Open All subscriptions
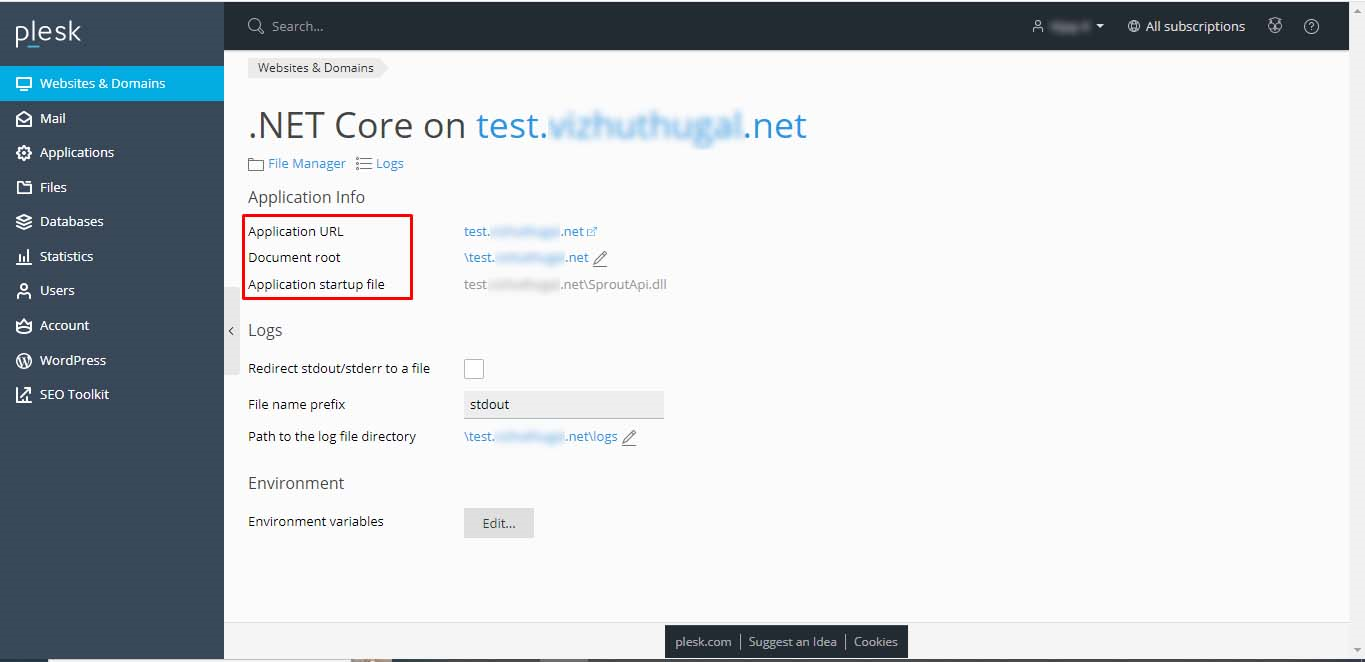The height and width of the screenshot is (662, 1365). [1186, 26]
